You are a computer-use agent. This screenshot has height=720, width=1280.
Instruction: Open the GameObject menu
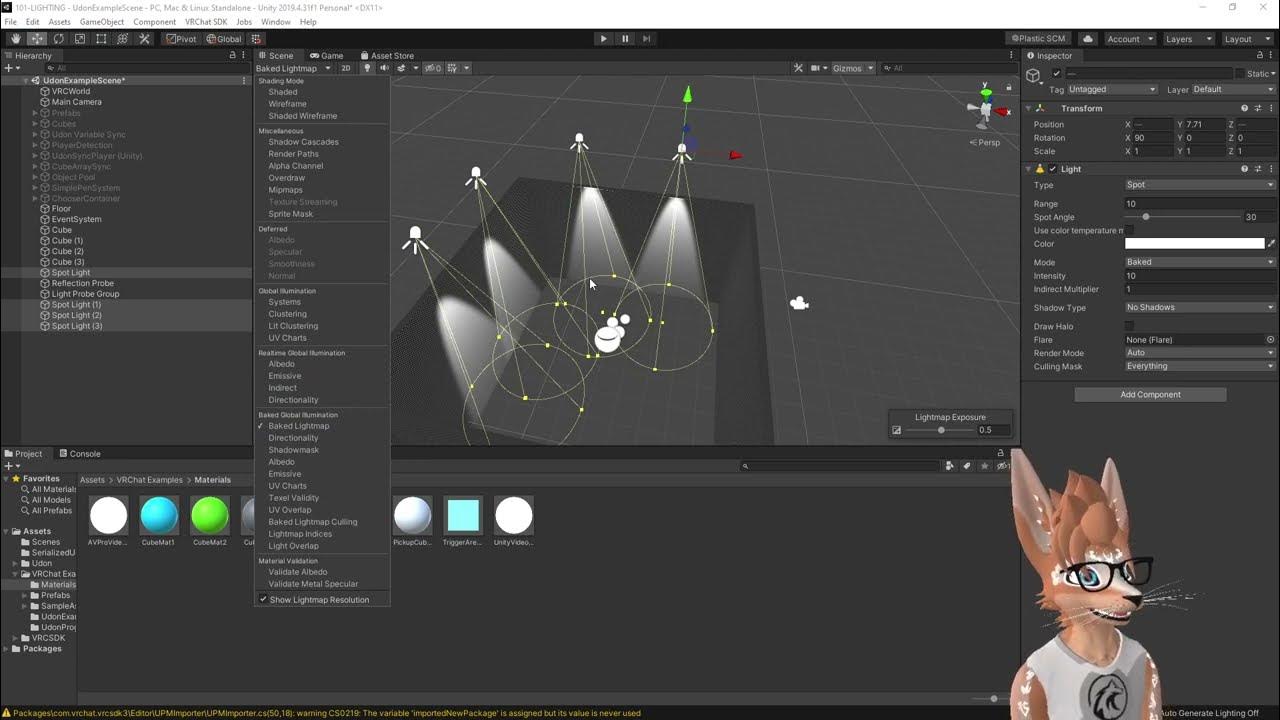(102, 22)
